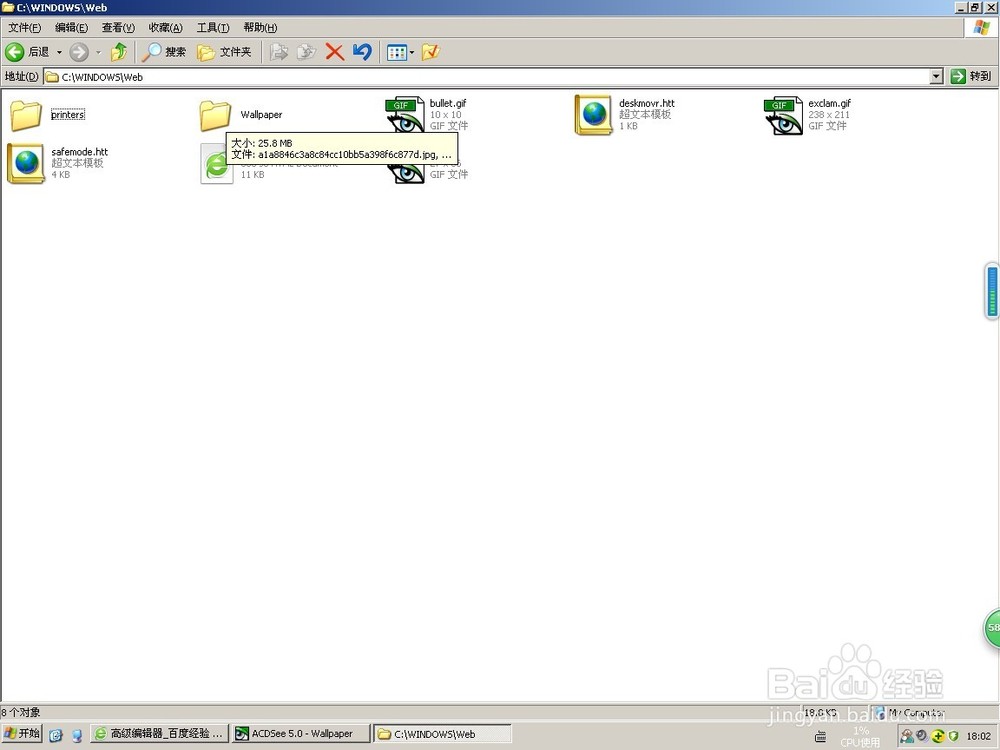Open the Views icon menu
The width and height of the screenshot is (1000, 750).
401,52
